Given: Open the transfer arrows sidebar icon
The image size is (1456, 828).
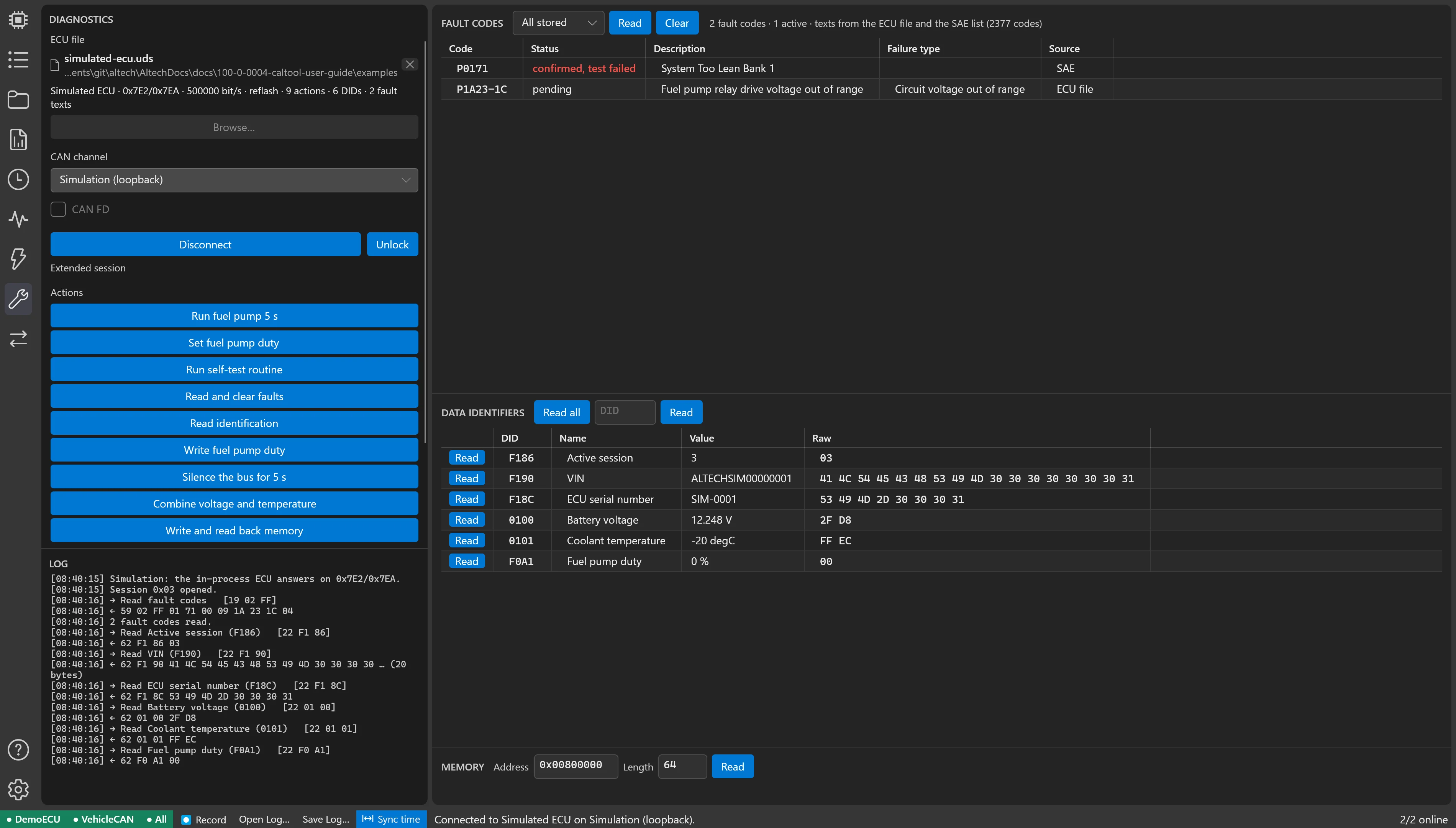Looking at the screenshot, I should [18, 338].
